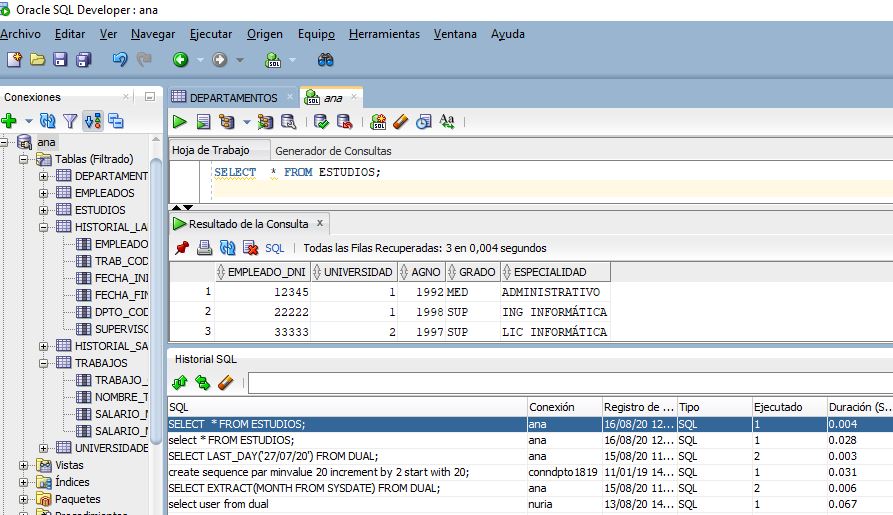Pin the query result with the red pin icon

pyautogui.click(x=182, y=248)
